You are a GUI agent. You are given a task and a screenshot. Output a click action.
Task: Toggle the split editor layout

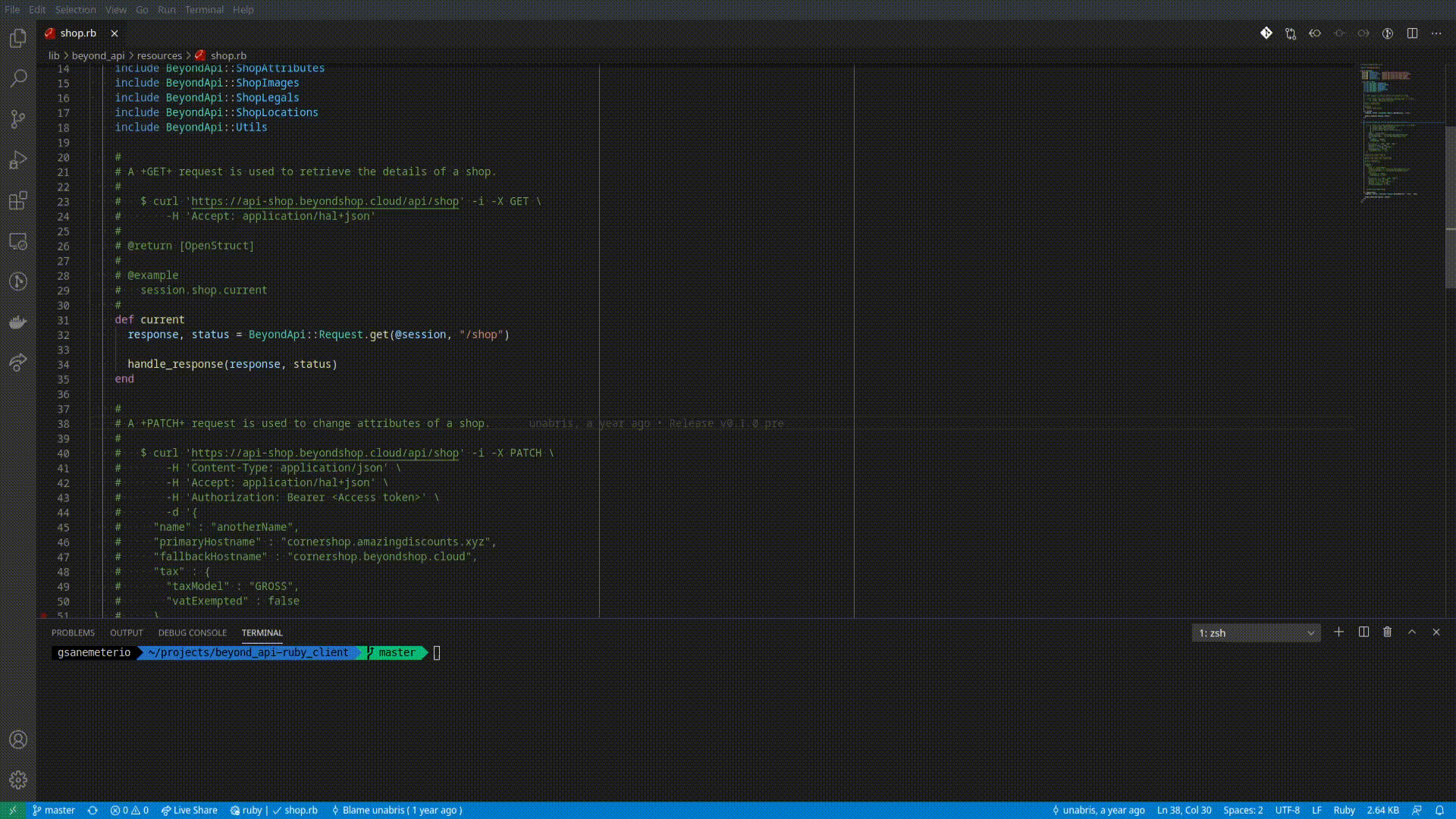click(x=1412, y=33)
